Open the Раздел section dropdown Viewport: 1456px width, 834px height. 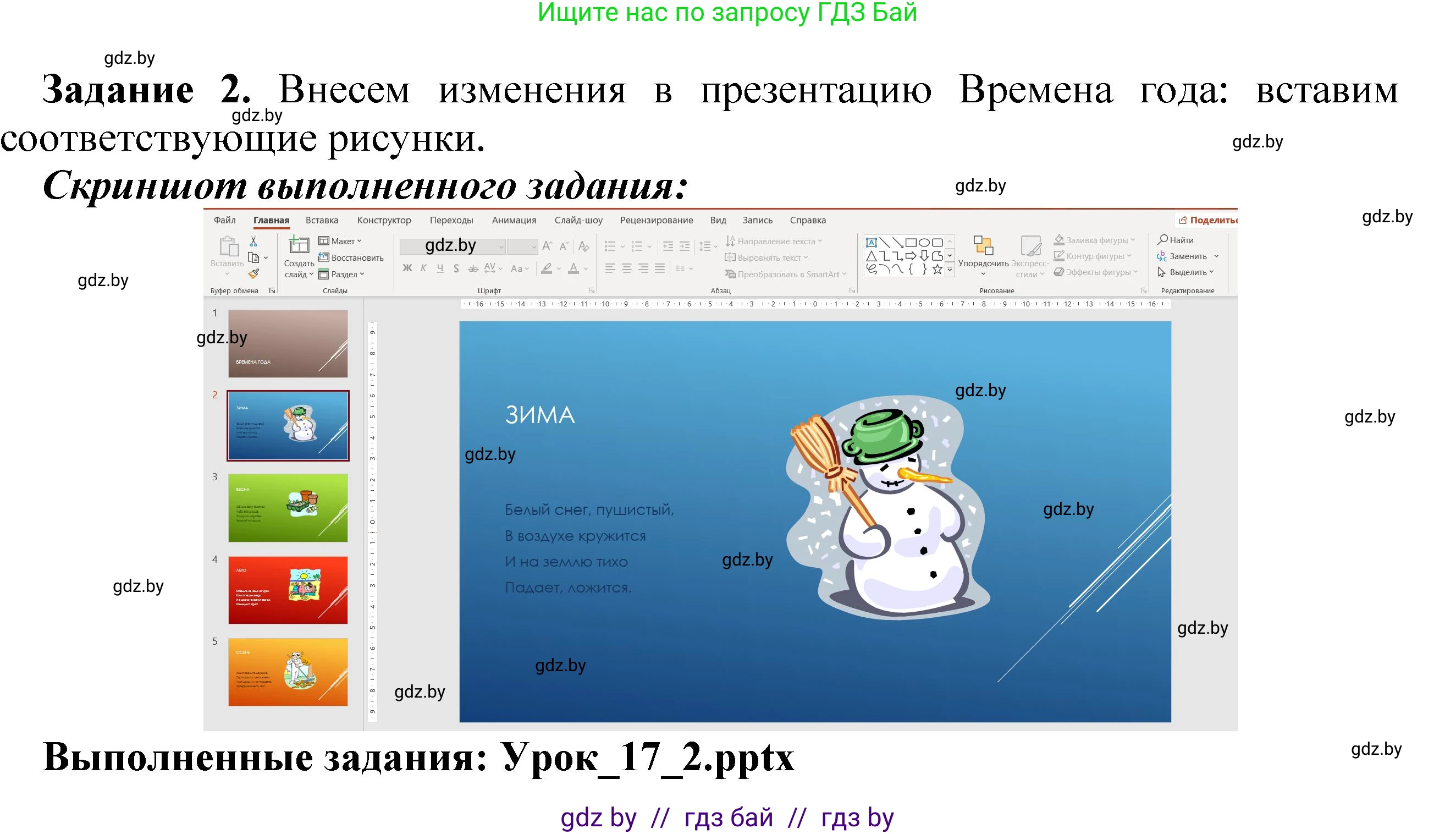341,275
